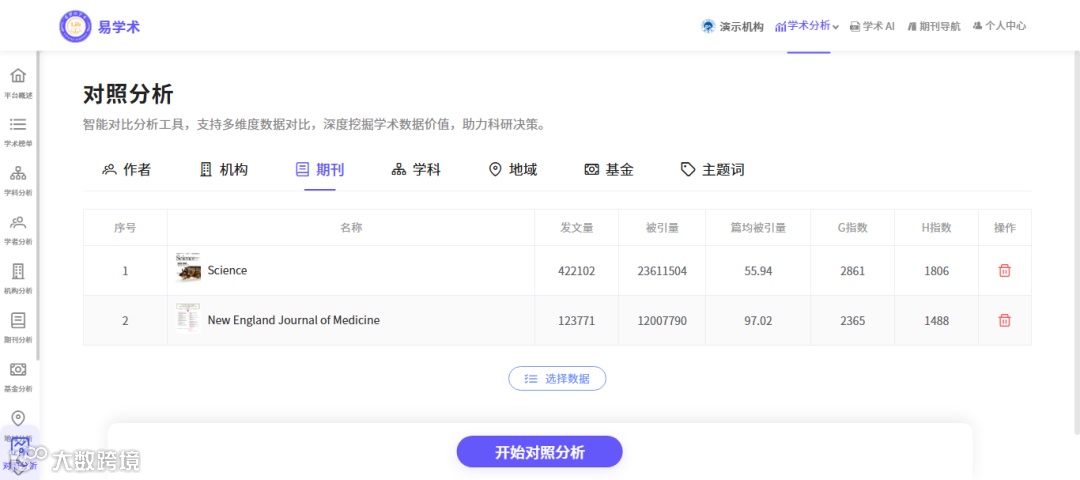Open the 学术分析 dropdown menu
Viewport: 1080px width, 480px height.
807,26
